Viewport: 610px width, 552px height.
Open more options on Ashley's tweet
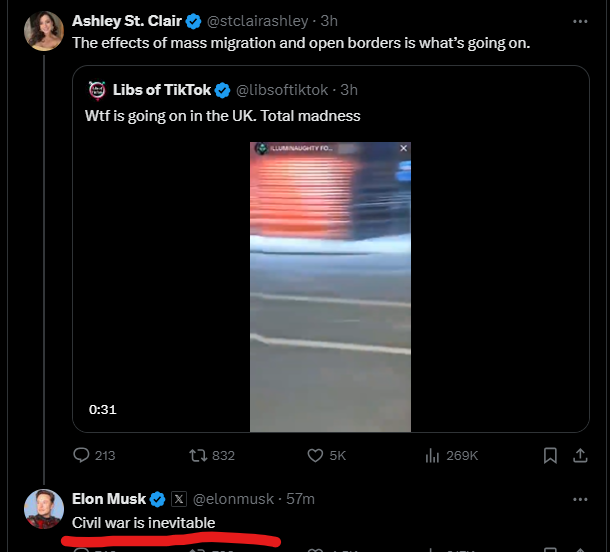pyautogui.click(x=580, y=21)
